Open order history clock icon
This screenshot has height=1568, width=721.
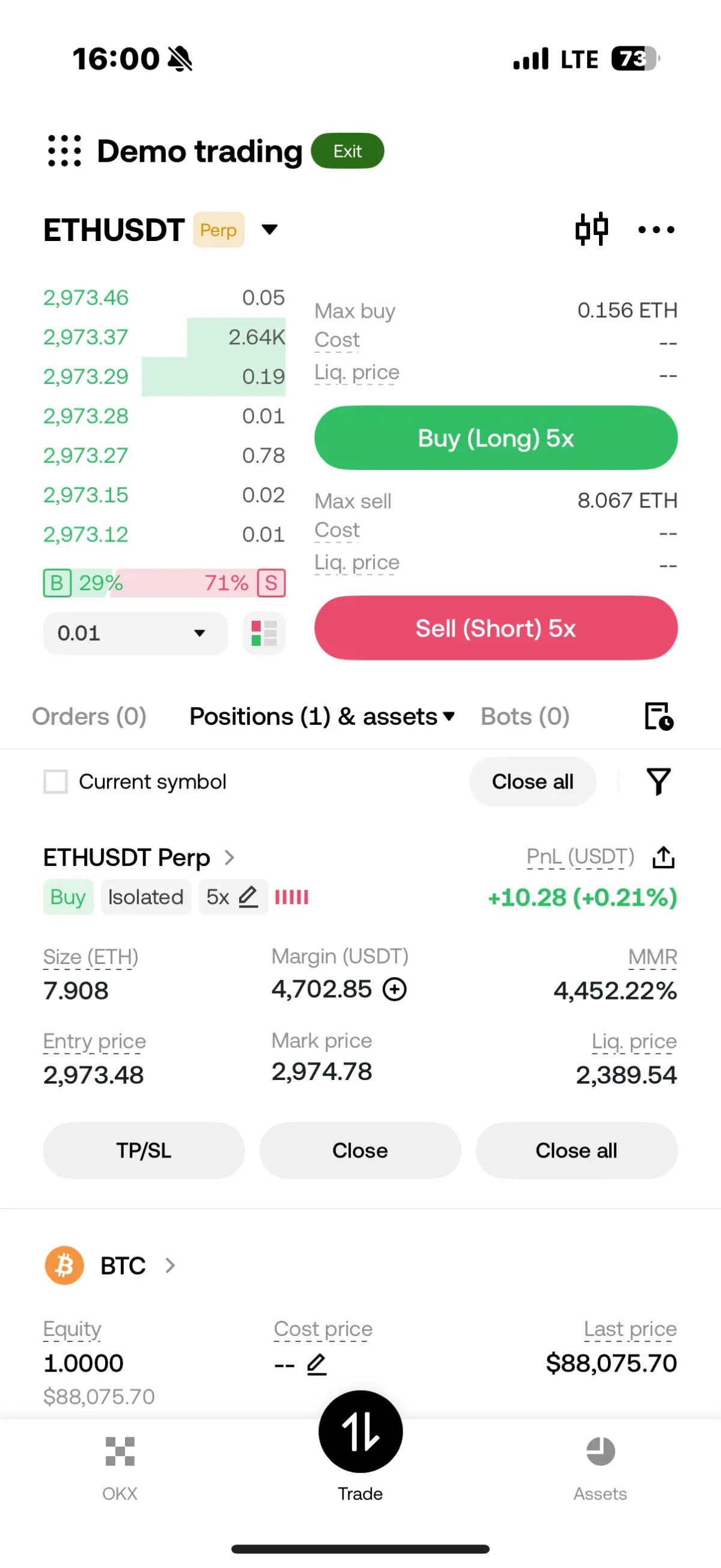click(659, 716)
